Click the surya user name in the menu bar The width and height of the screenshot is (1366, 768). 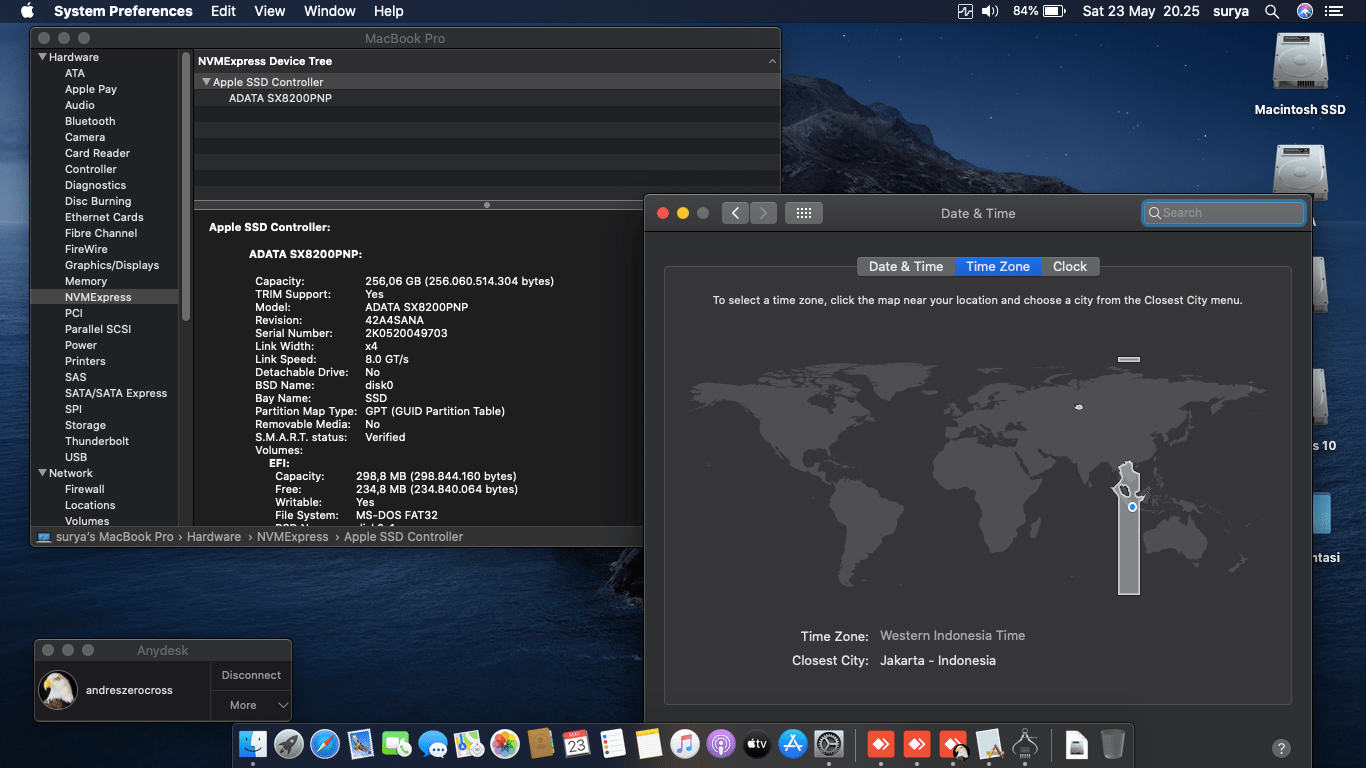pyautogui.click(x=1231, y=11)
